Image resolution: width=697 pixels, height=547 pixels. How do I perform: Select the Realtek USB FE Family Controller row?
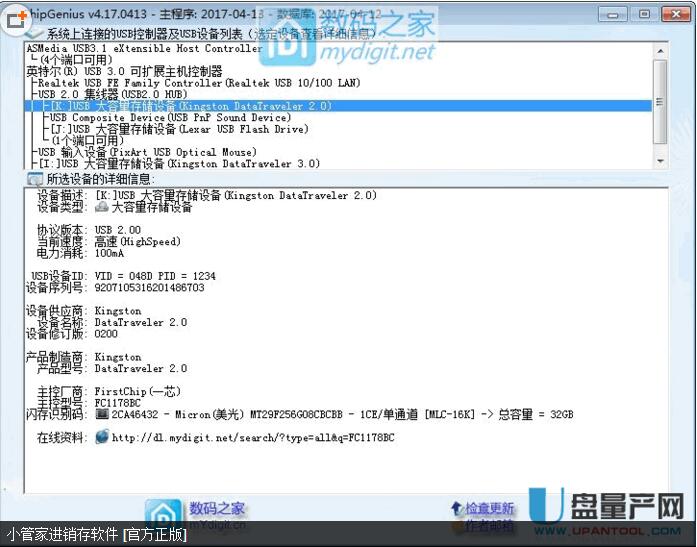(x=199, y=83)
